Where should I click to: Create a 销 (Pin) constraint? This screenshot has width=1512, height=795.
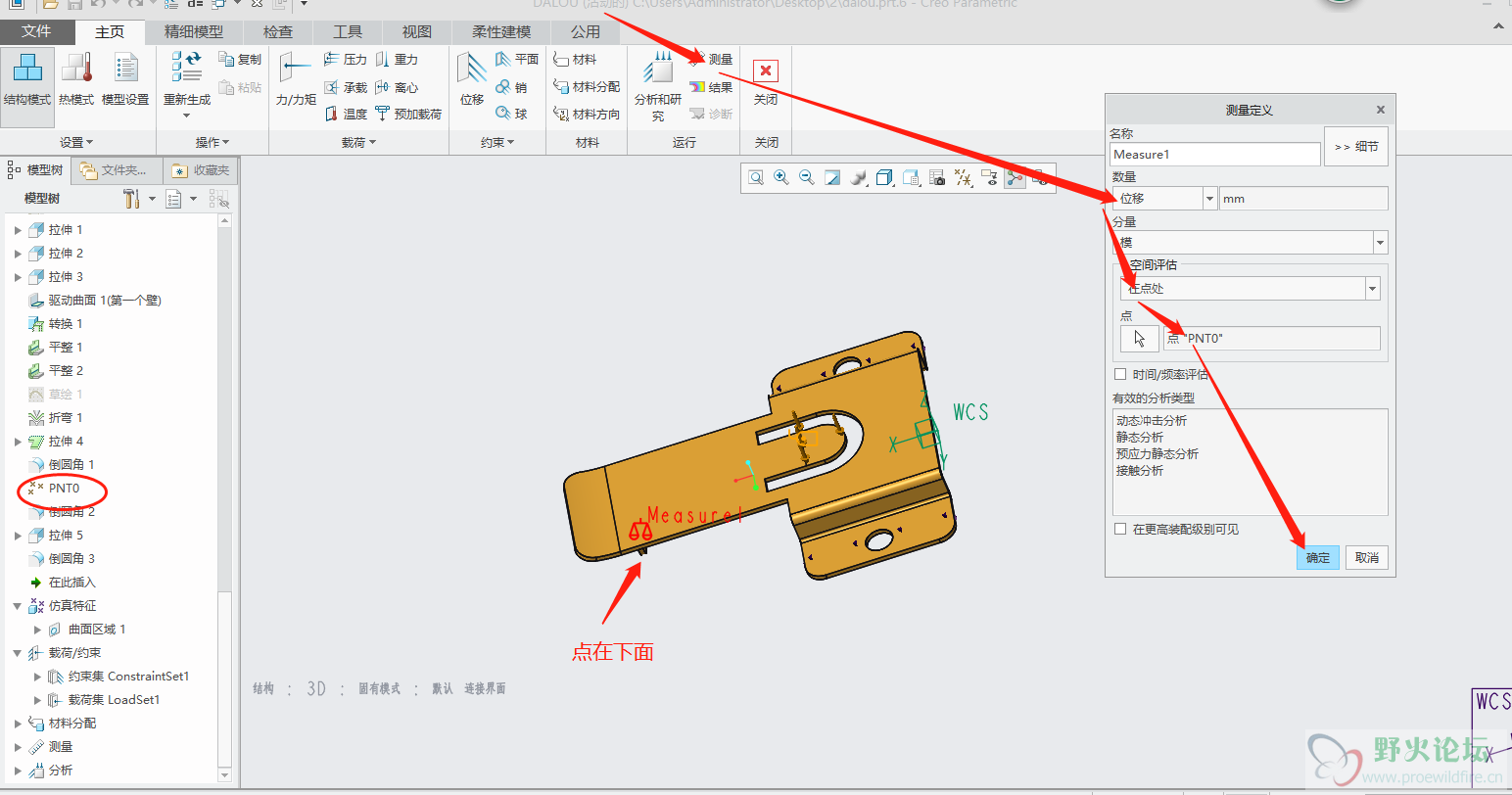[x=511, y=87]
